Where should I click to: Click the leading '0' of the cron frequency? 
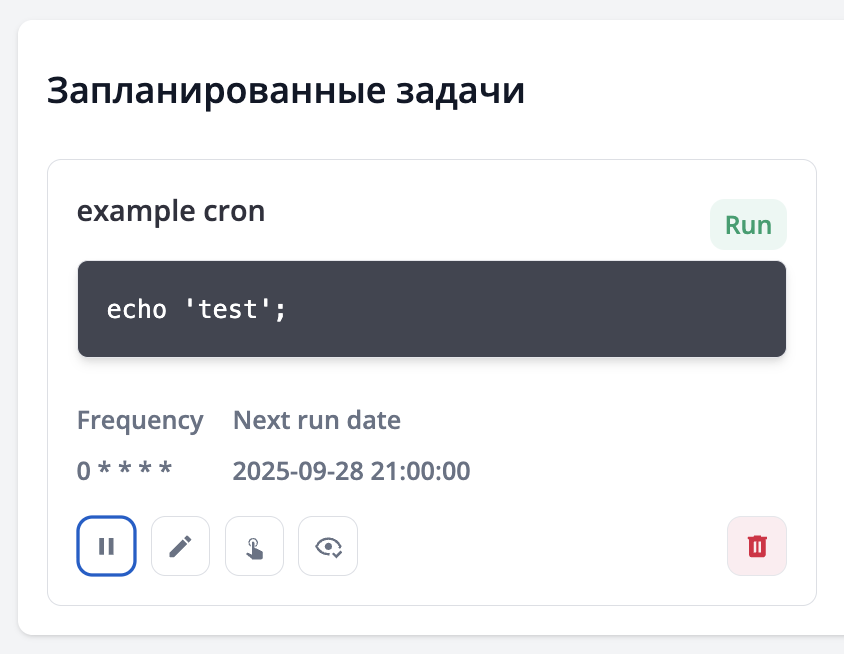coord(83,470)
